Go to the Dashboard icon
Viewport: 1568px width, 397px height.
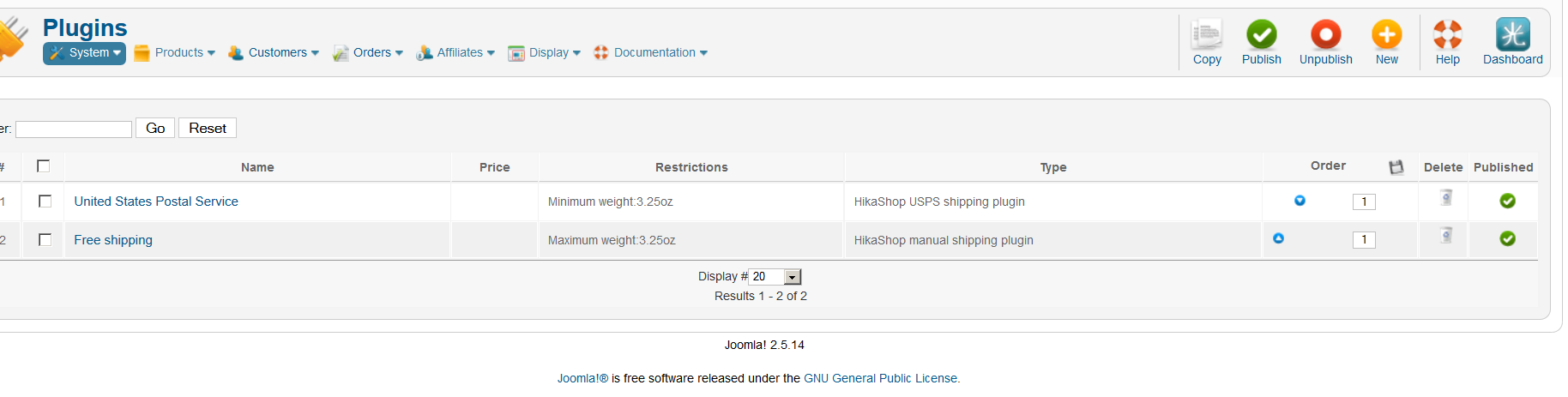point(1512,36)
